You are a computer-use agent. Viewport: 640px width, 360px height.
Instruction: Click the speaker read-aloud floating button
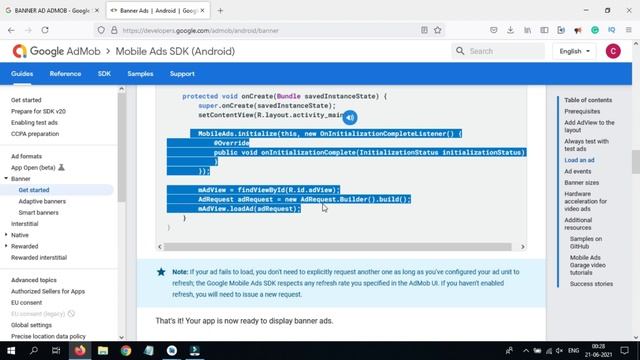tap(350, 118)
